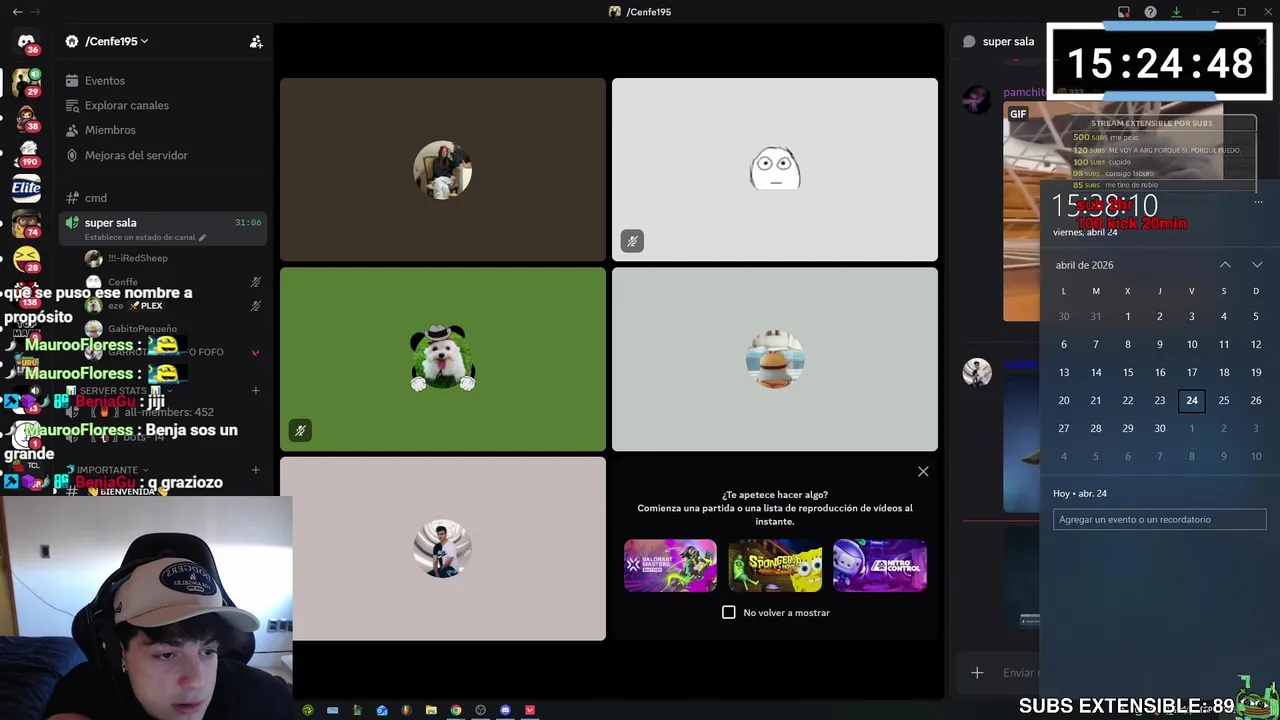Open the Elite server icon
Viewport: 1280px width, 720px height.
click(x=26, y=187)
